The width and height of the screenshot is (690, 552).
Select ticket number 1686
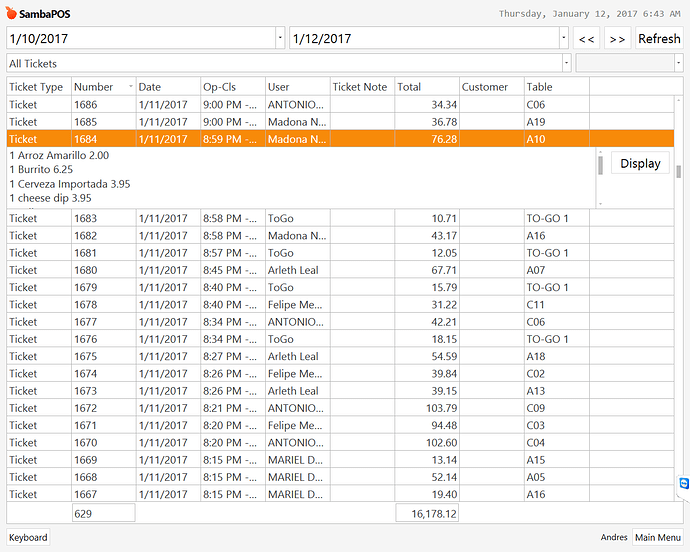click(x=85, y=105)
